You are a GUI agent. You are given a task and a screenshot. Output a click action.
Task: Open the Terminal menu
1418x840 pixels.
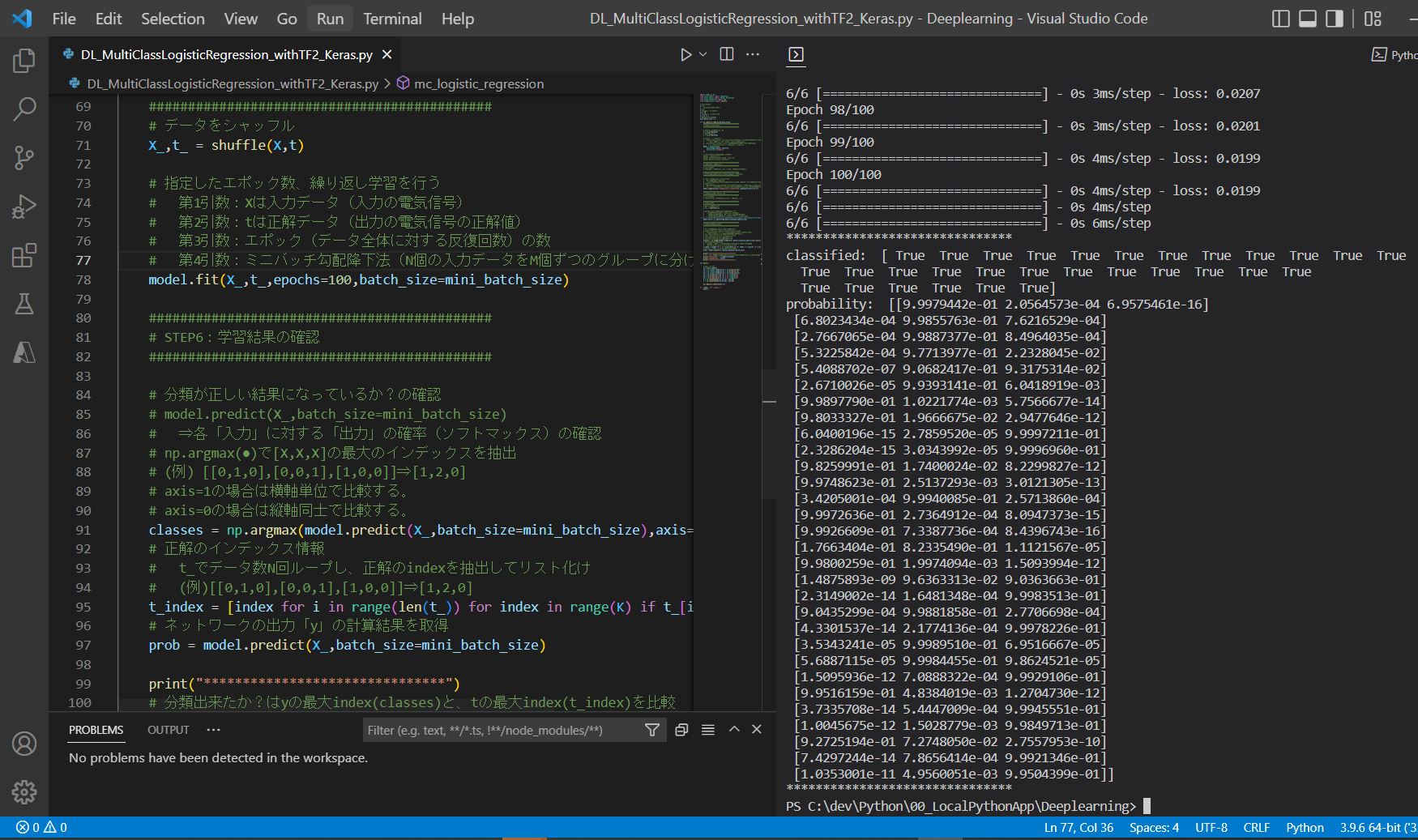click(x=392, y=19)
